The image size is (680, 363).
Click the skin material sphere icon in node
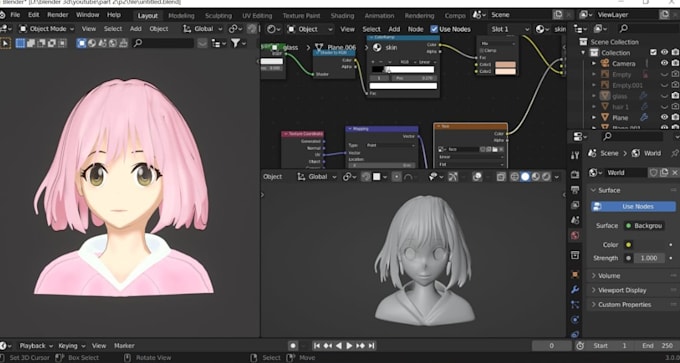tap(377, 47)
